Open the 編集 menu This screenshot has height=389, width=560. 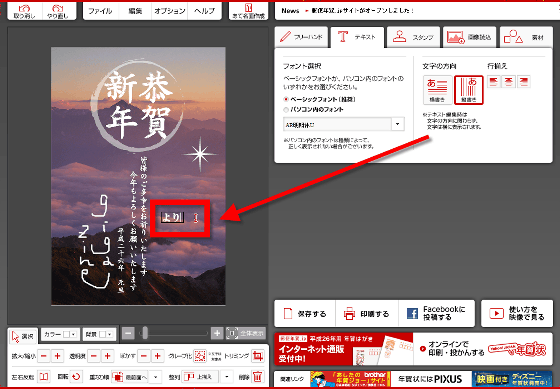tap(135, 11)
